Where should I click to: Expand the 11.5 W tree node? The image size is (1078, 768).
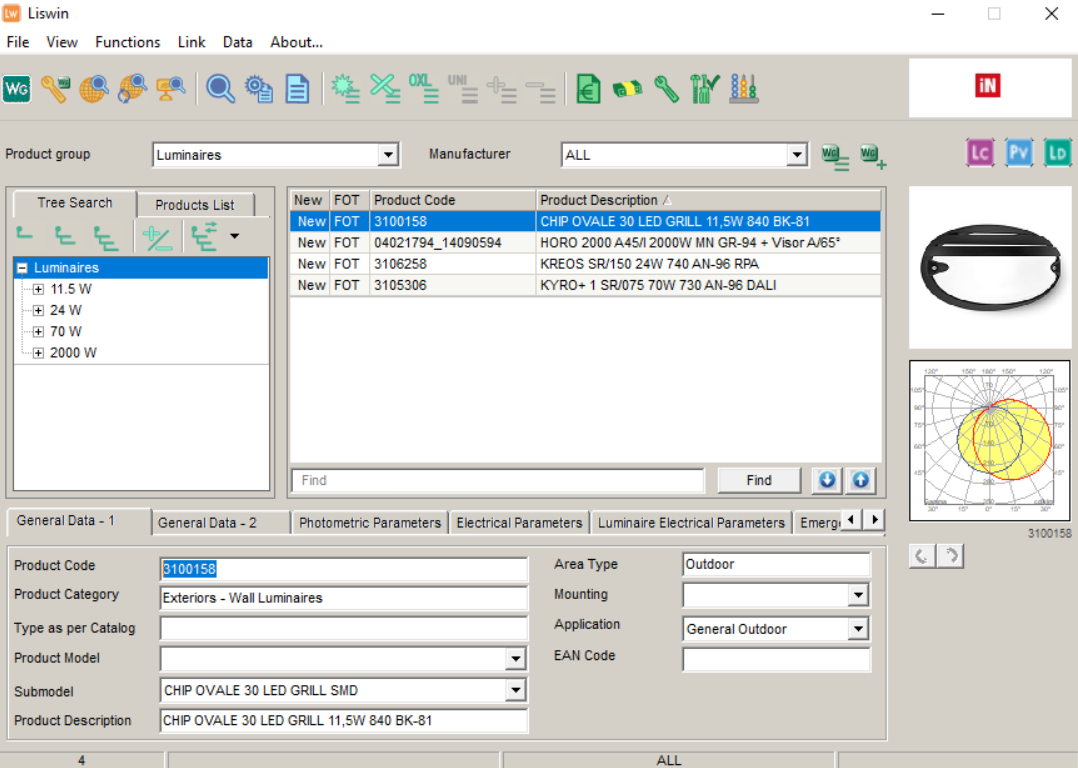tap(38, 289)
